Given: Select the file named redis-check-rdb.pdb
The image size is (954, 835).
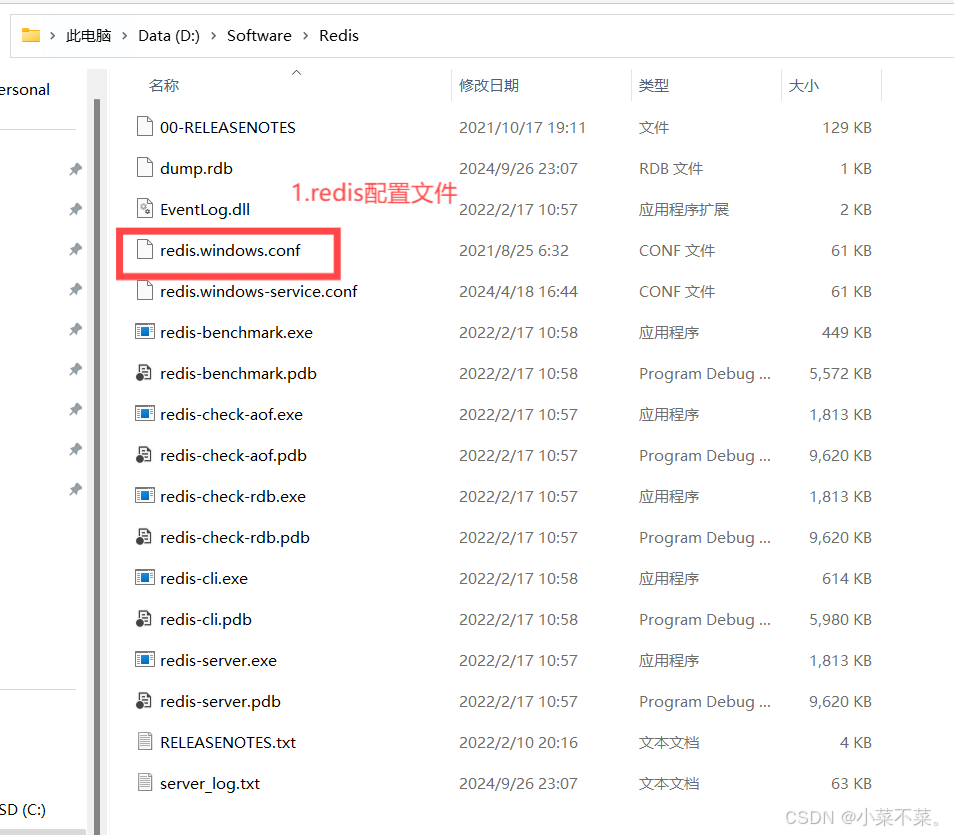Looking at the screenshot, I should 235,538.
